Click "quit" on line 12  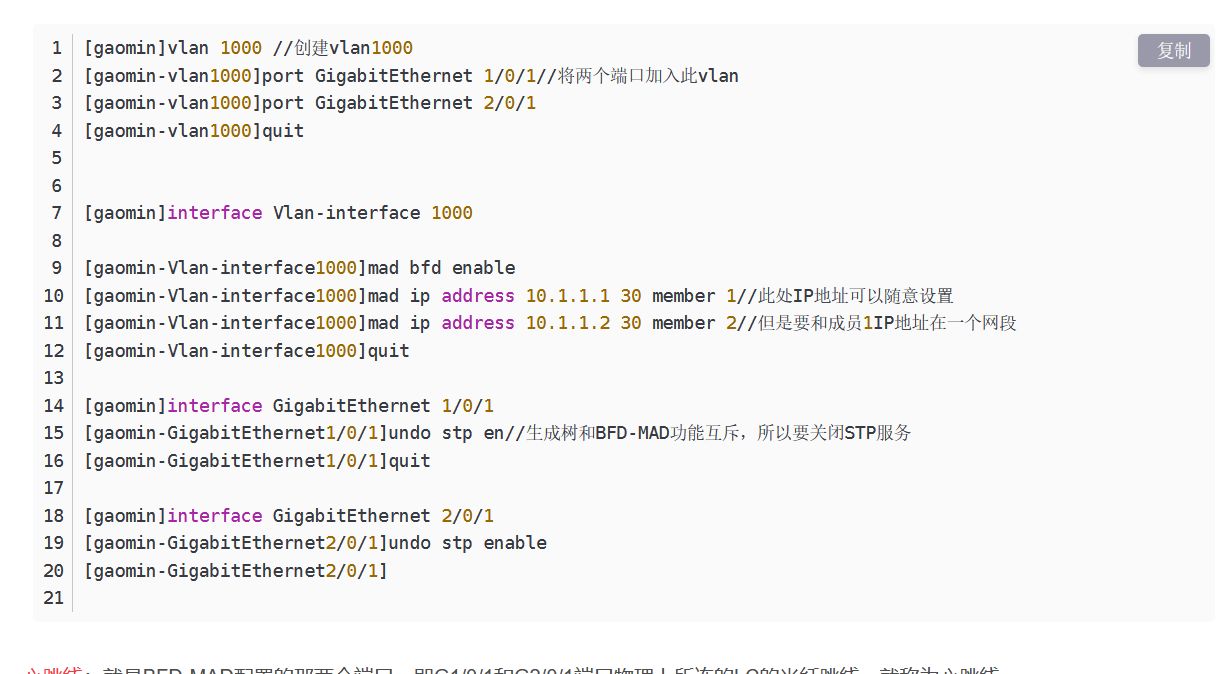[x=388, y=351]
